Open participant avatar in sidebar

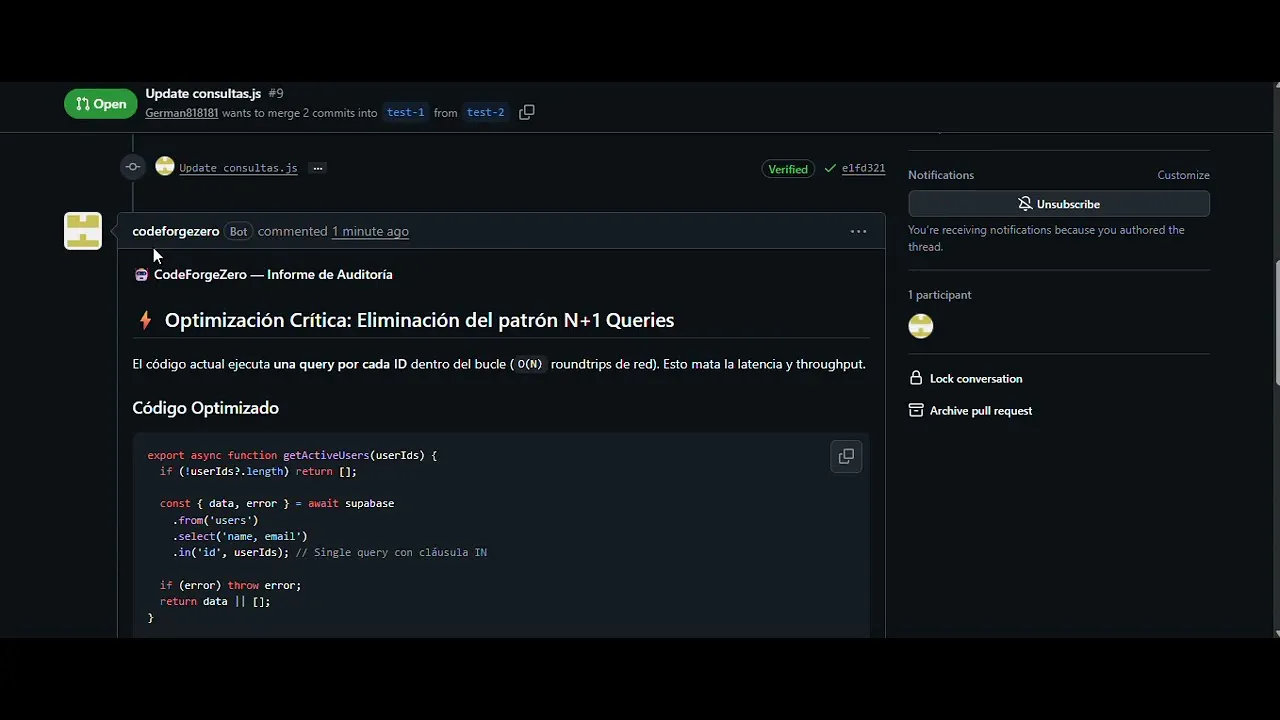tap(921, 326)
